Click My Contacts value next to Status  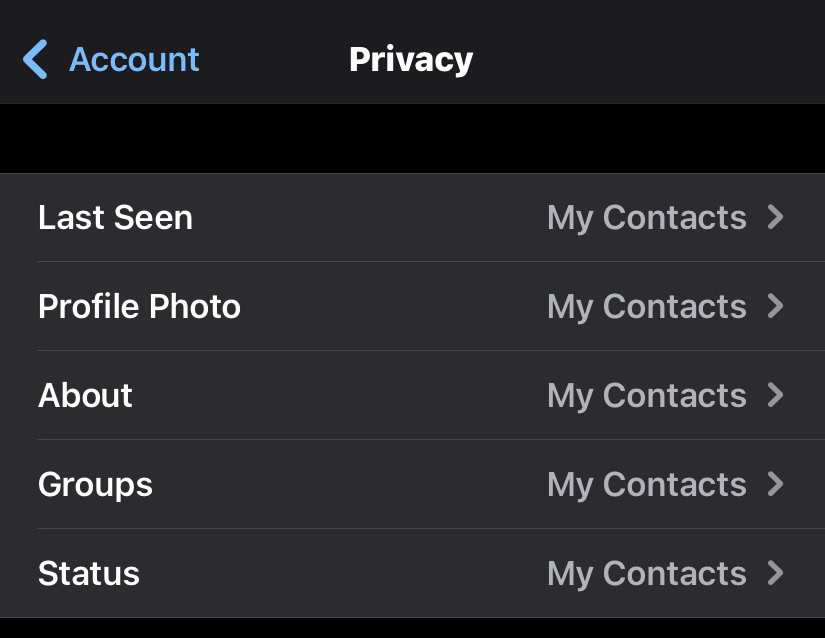tap(646, 574)
